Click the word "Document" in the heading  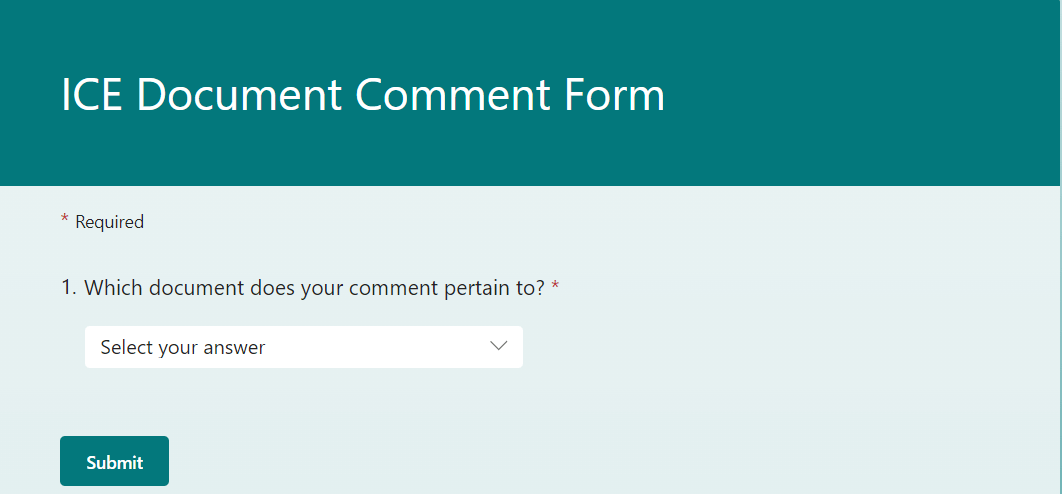click(x=240, y=95)
